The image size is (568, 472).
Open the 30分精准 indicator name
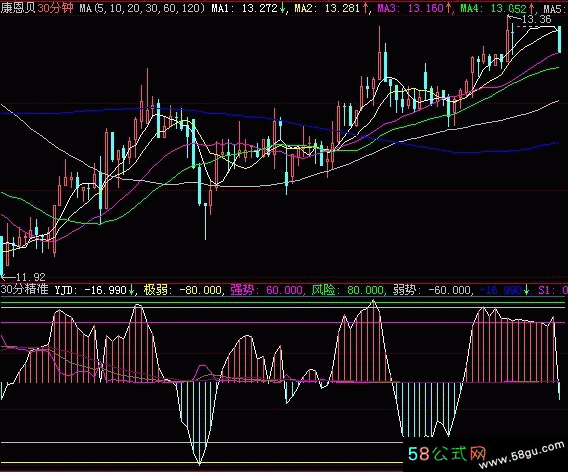tap(25, 289)
